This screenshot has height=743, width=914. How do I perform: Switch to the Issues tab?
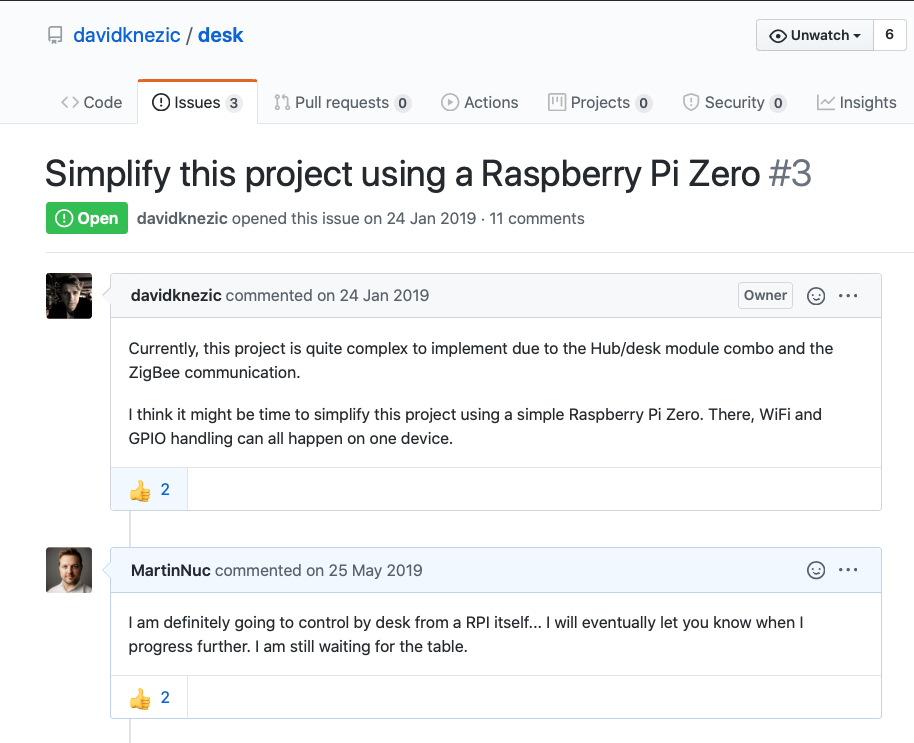pos(197,103)
